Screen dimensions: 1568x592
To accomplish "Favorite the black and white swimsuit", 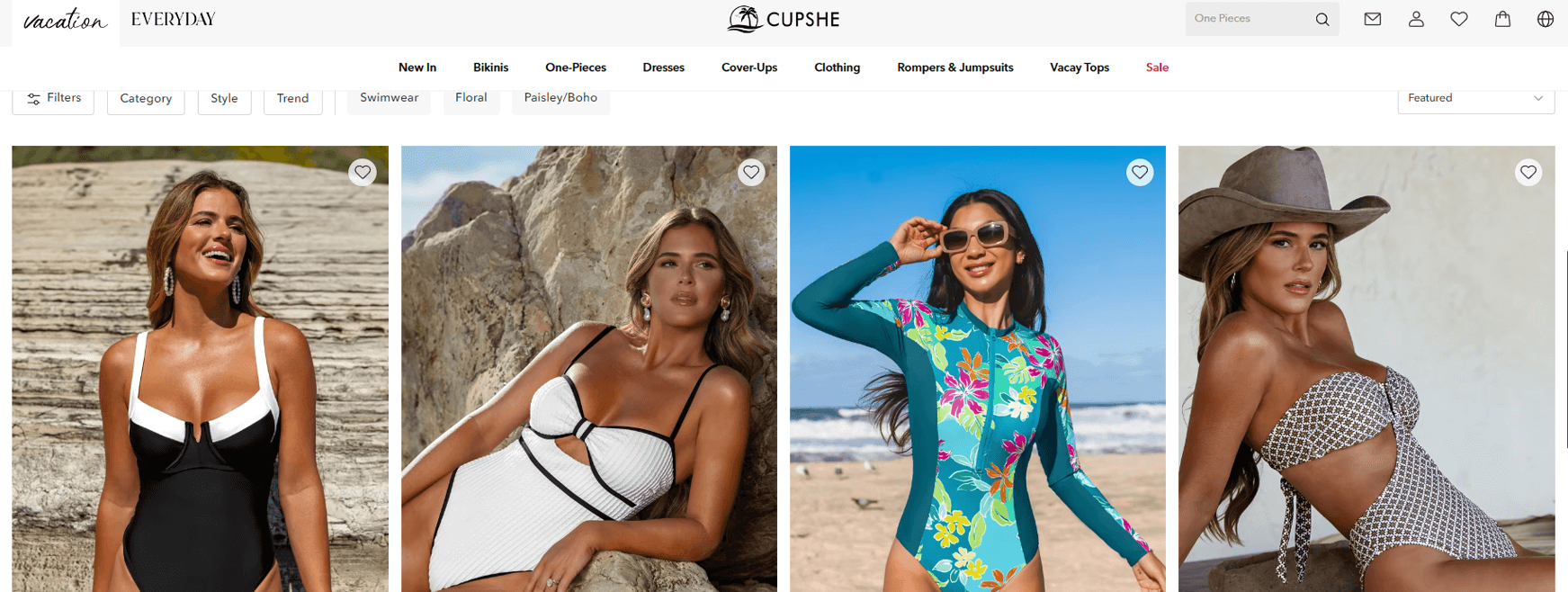I will pos(363,172).
